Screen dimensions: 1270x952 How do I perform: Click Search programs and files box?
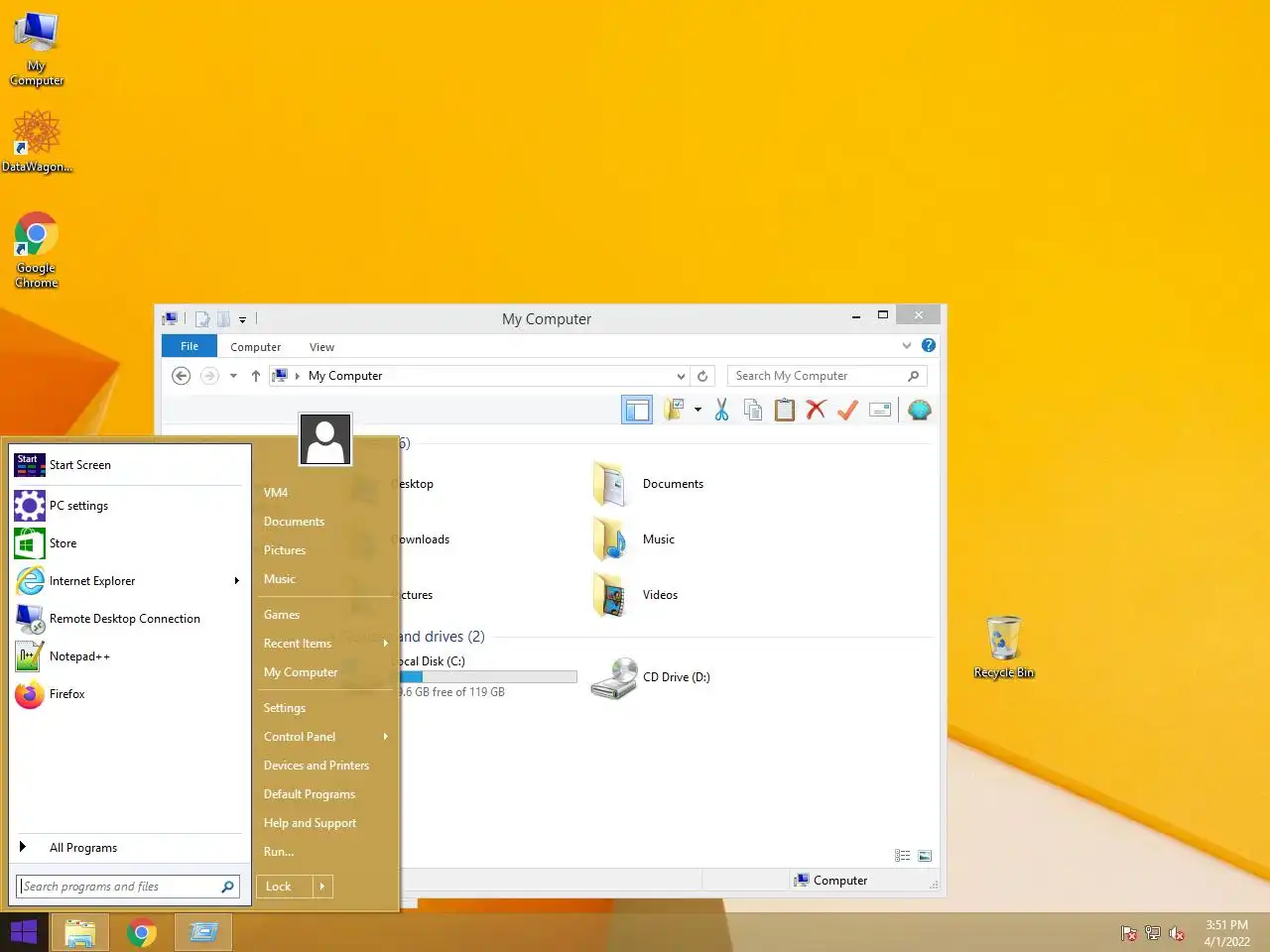[x=128, y=887]
